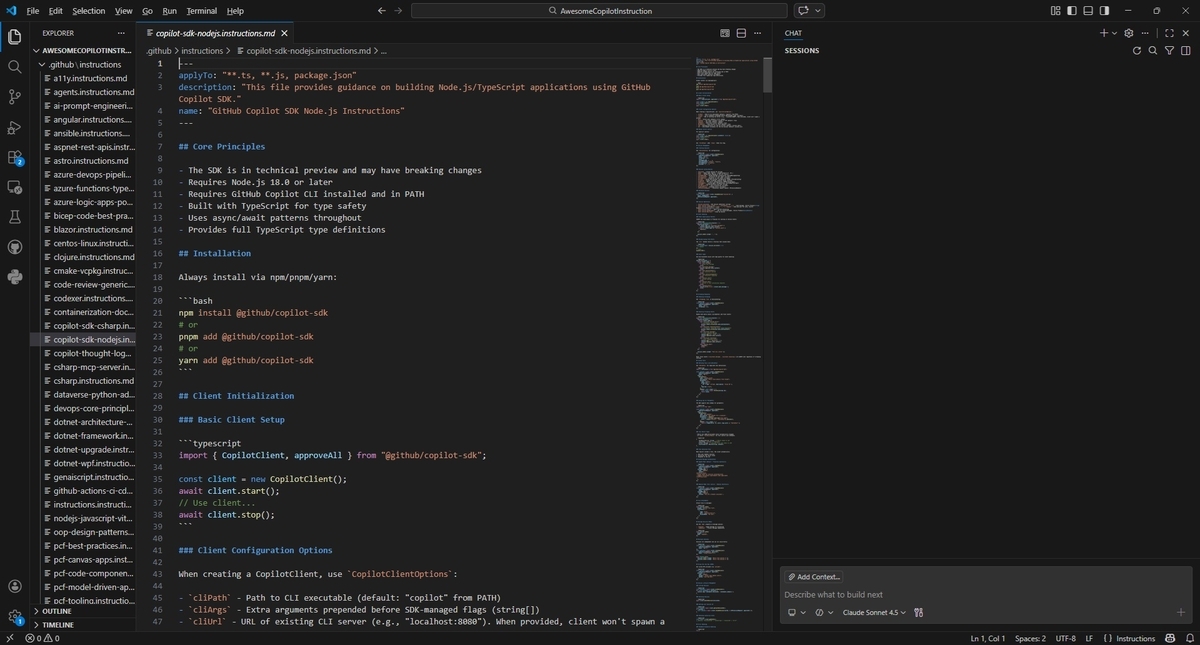Viewport: 1200px width, 645px height.
Task: Open the configure tools icon in chat input
Action: pos(918,612)
